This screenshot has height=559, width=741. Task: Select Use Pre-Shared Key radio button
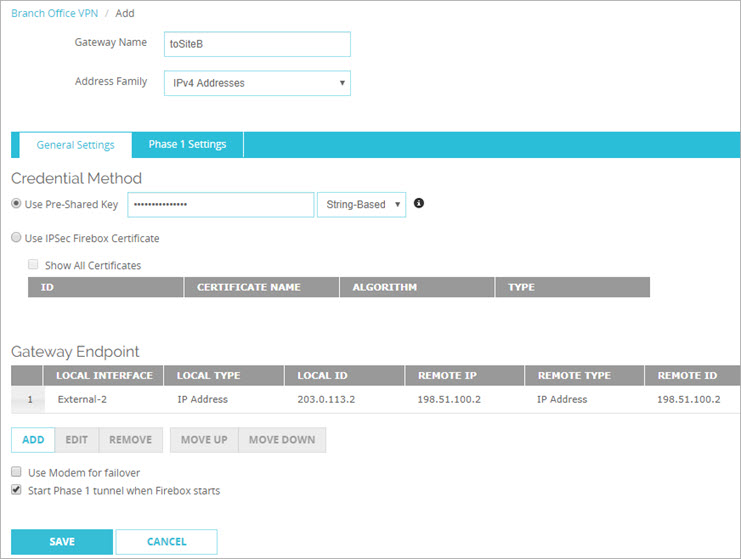pyautogui.click(x=16, y=205)
